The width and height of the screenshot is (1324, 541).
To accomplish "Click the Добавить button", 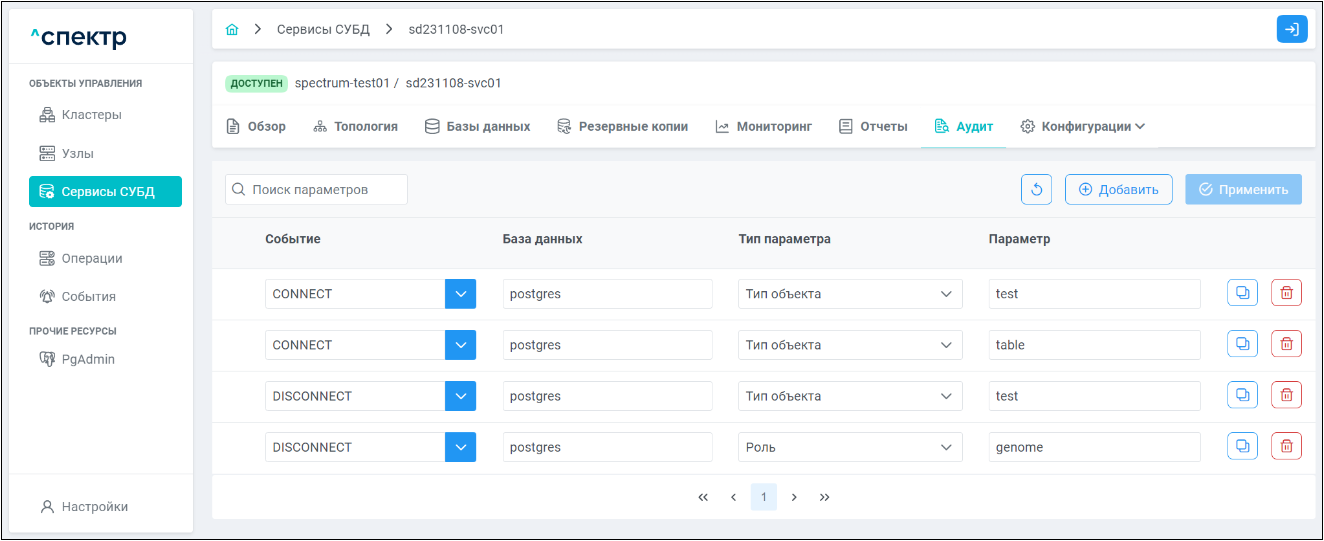I will point(1118,190).
